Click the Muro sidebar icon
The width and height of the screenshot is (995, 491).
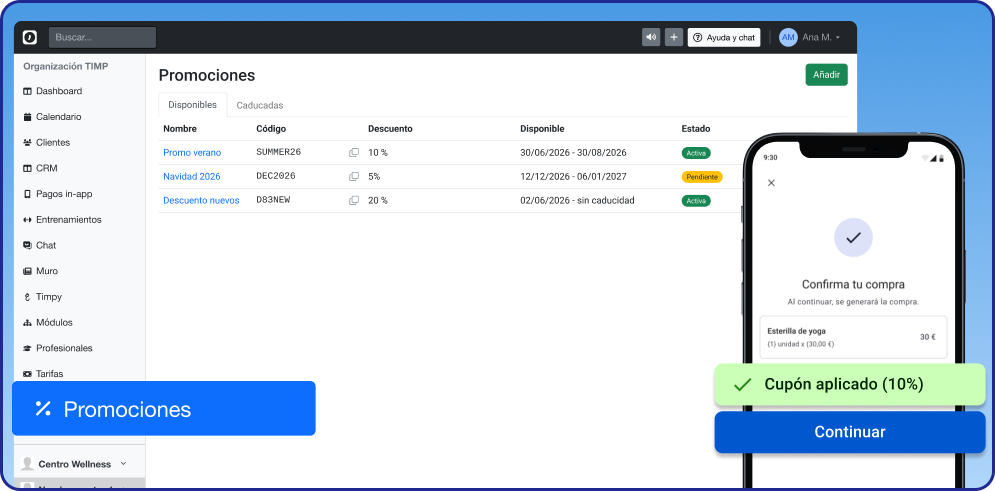[x=27, y=271]
